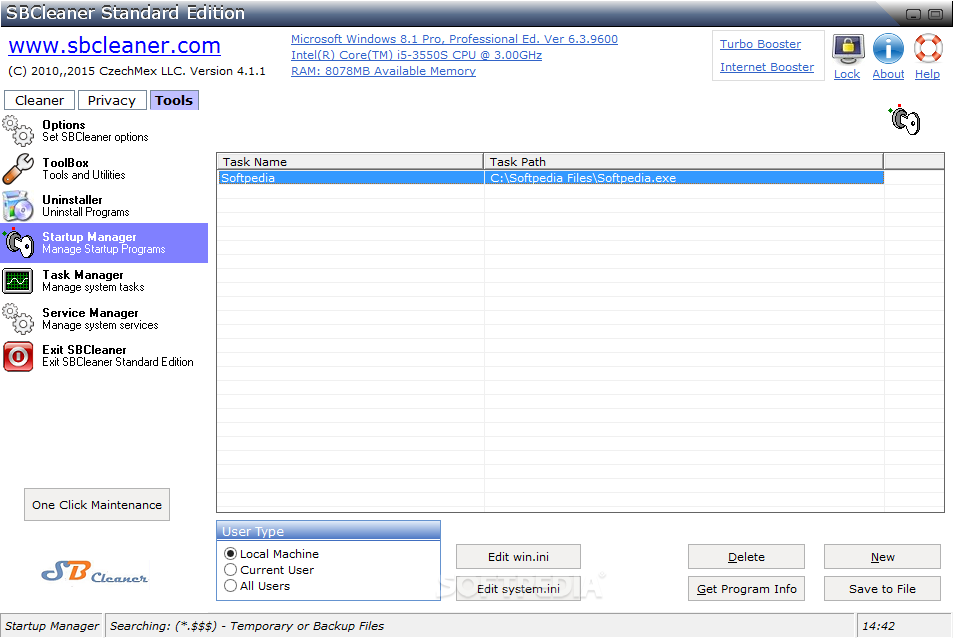Switch to the Tools tab
The height and width of the screenshot is (638, 953).
(x=174, y=100)
